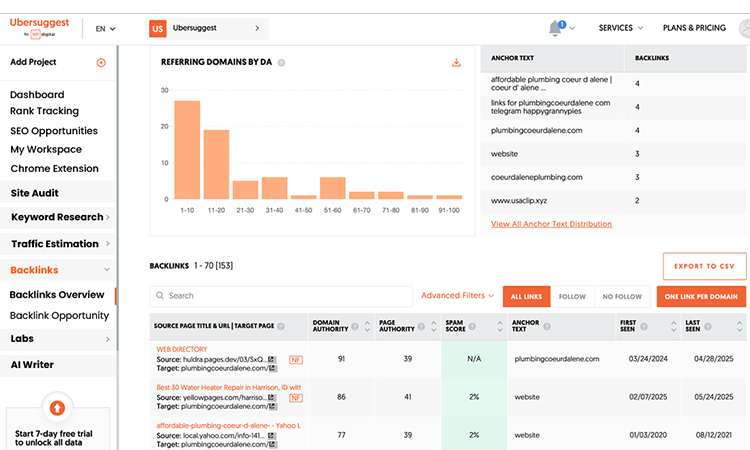Open AI Writer
This screenshot has width=750, height=450.
[x=57, y=365]
